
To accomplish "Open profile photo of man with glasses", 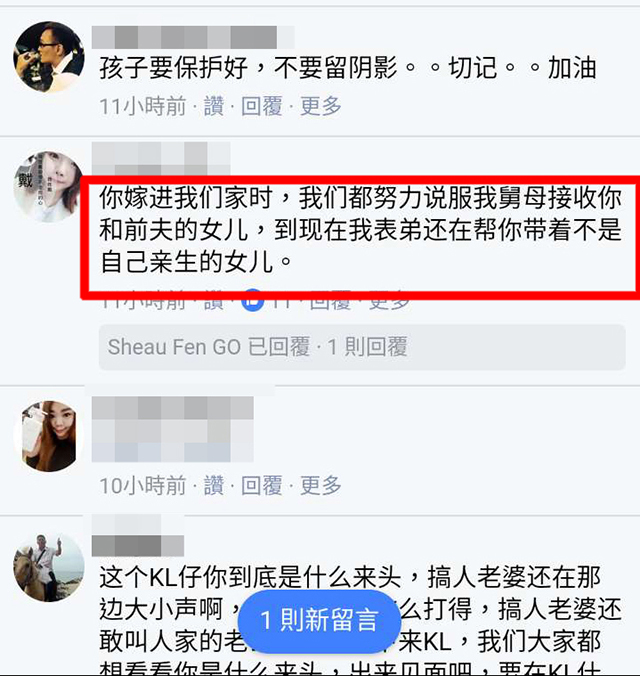I will [x=49, y=57].
